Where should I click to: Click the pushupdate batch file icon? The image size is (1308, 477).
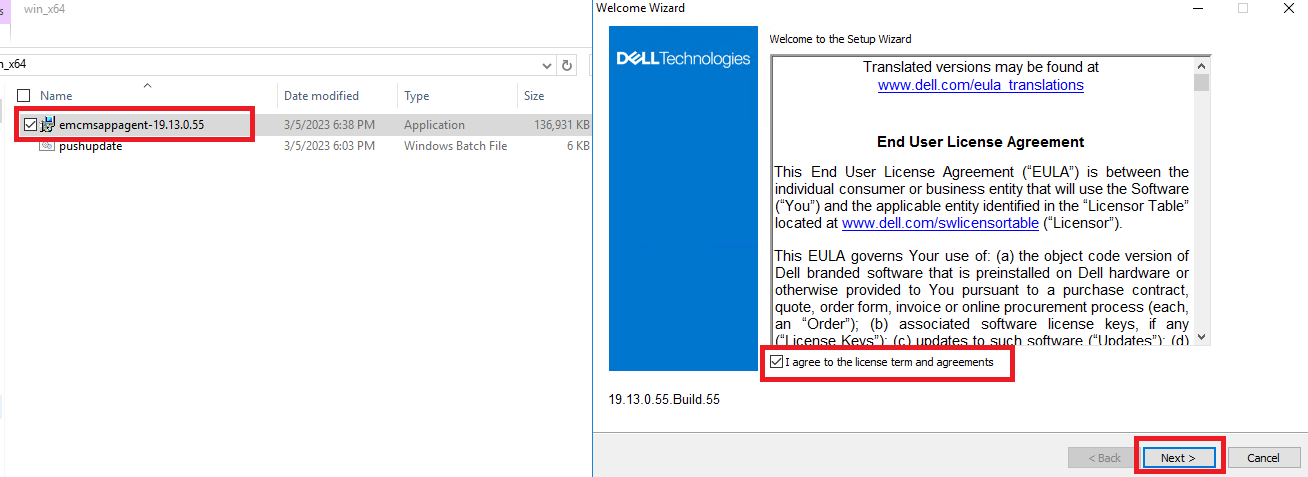(47, 146)
